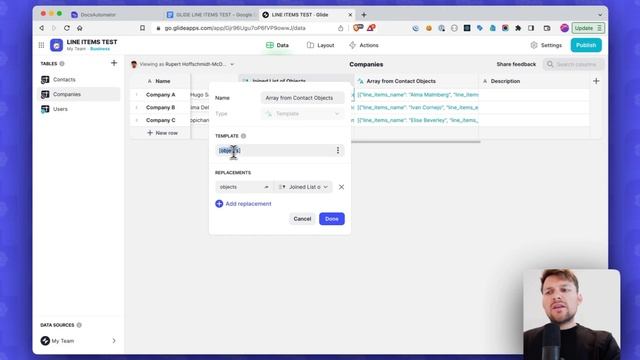
Task: Open the Joined List replacement column dropdown
Action: click(x=303, y=187)
